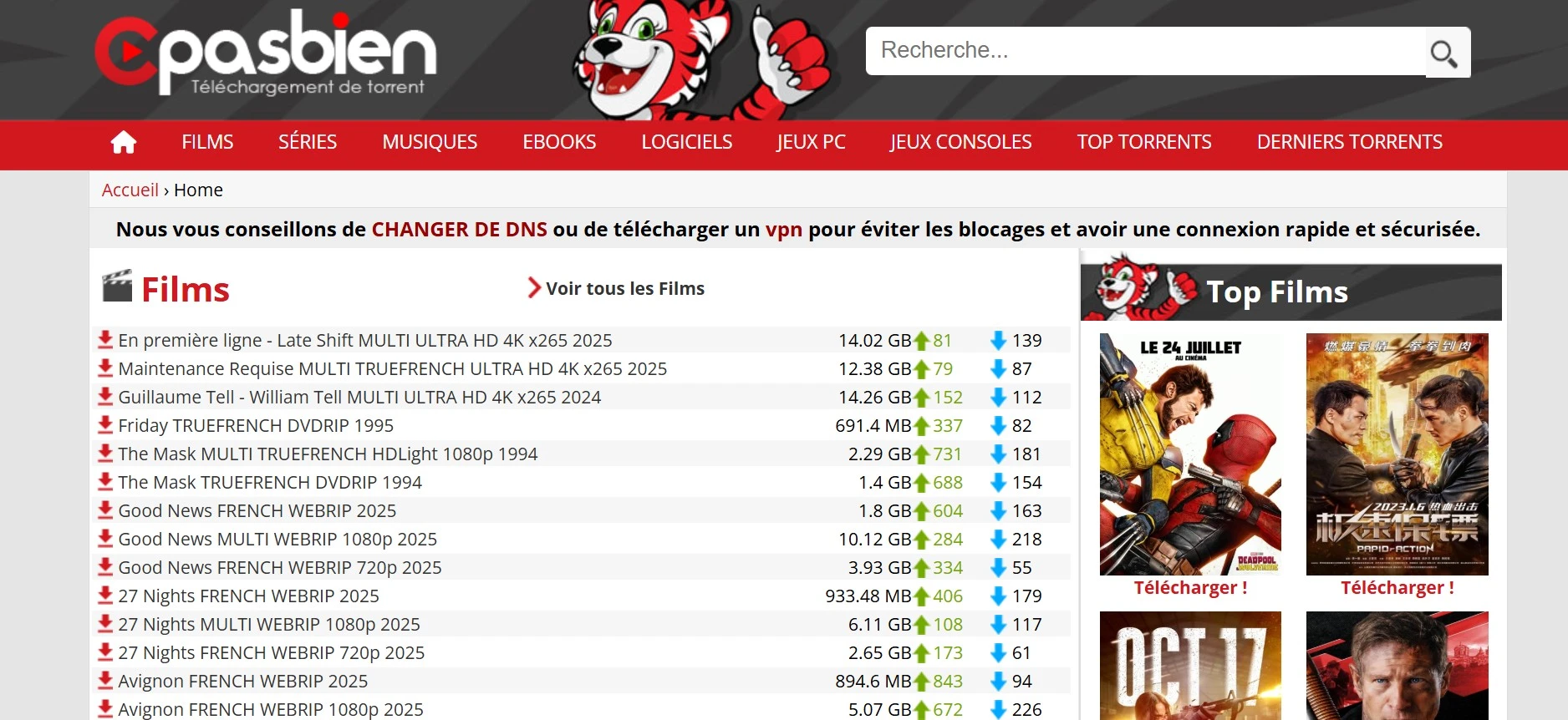The height and width of the screenshot is (720, 1568).
Task: Click the Deadpool and Wolverine poster thumbnail
Action: [x=1190, y=454]
